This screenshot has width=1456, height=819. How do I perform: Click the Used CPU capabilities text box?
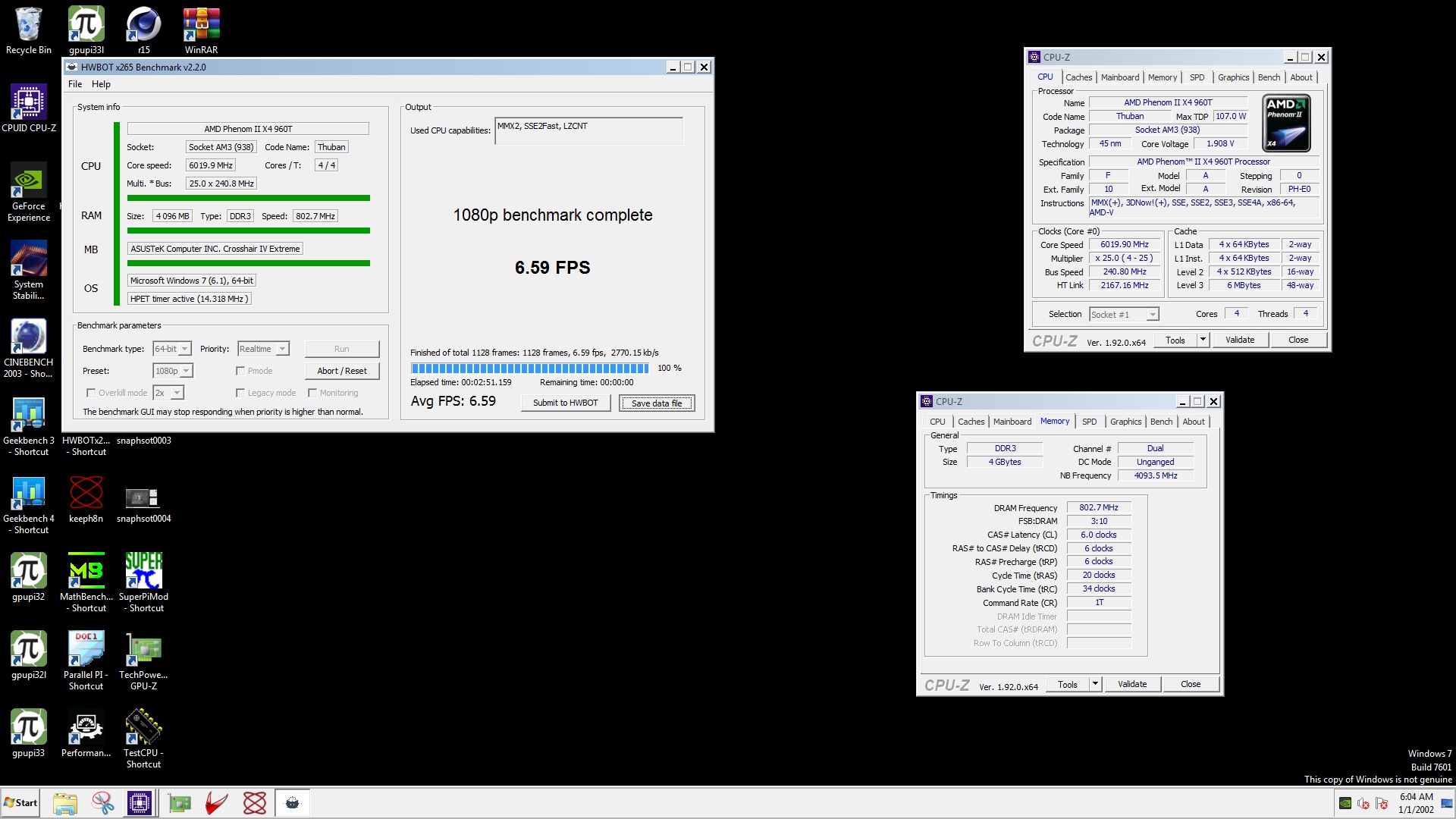pyautogui.click(x=588, y=130)
